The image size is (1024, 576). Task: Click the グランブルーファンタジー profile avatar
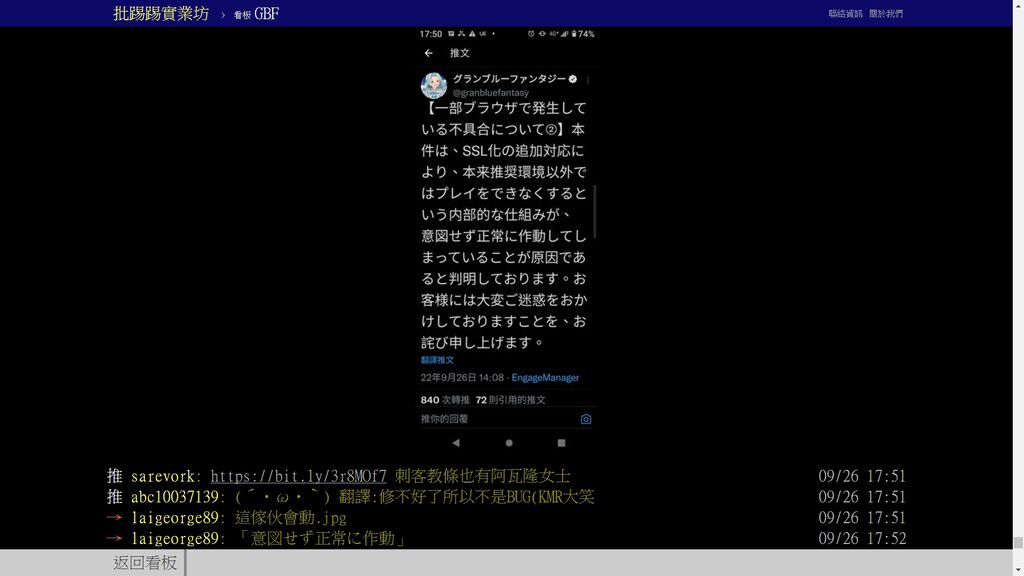click(x=434, y=86)
